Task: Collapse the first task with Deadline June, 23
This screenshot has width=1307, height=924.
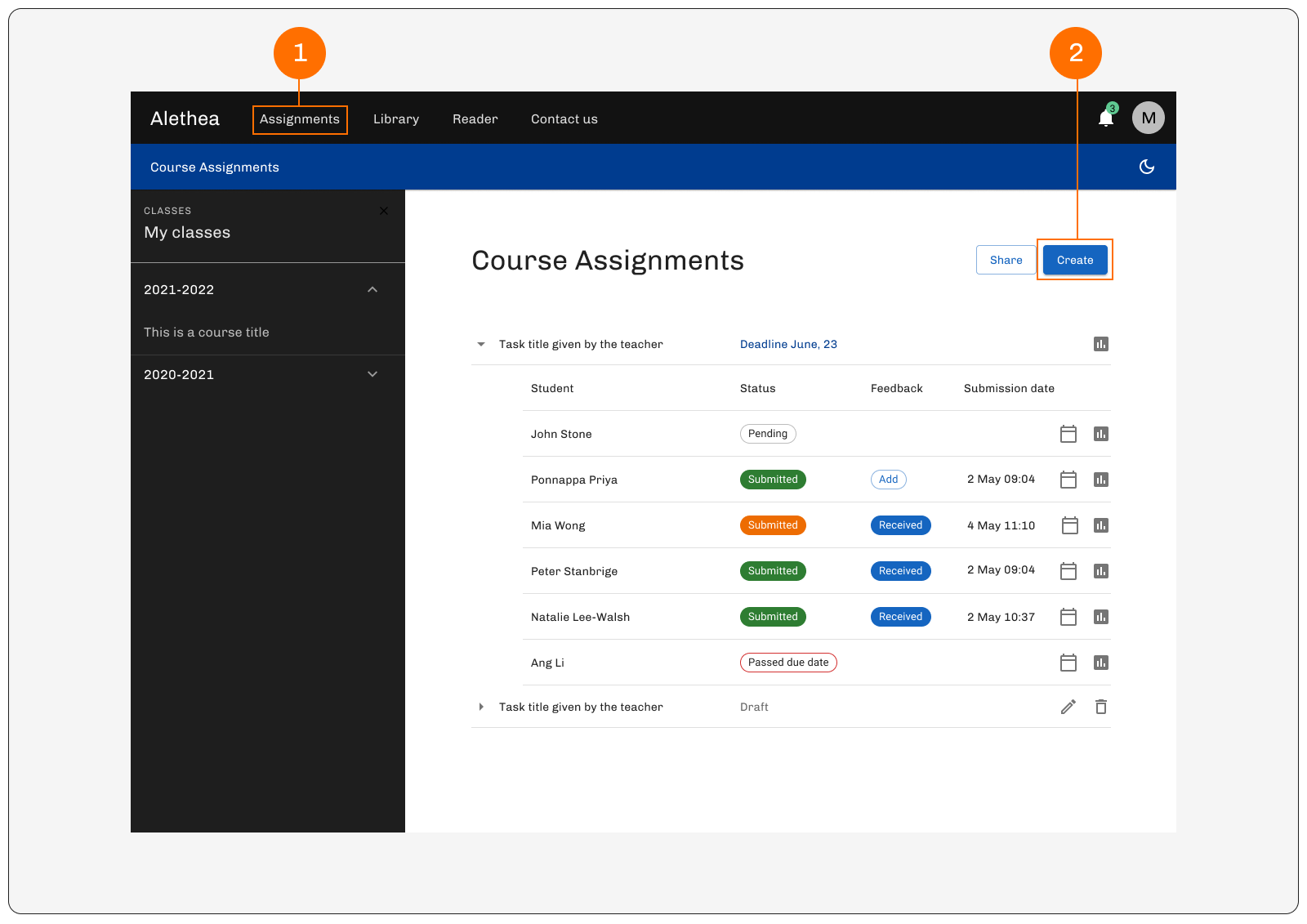Action: (481, 344)
